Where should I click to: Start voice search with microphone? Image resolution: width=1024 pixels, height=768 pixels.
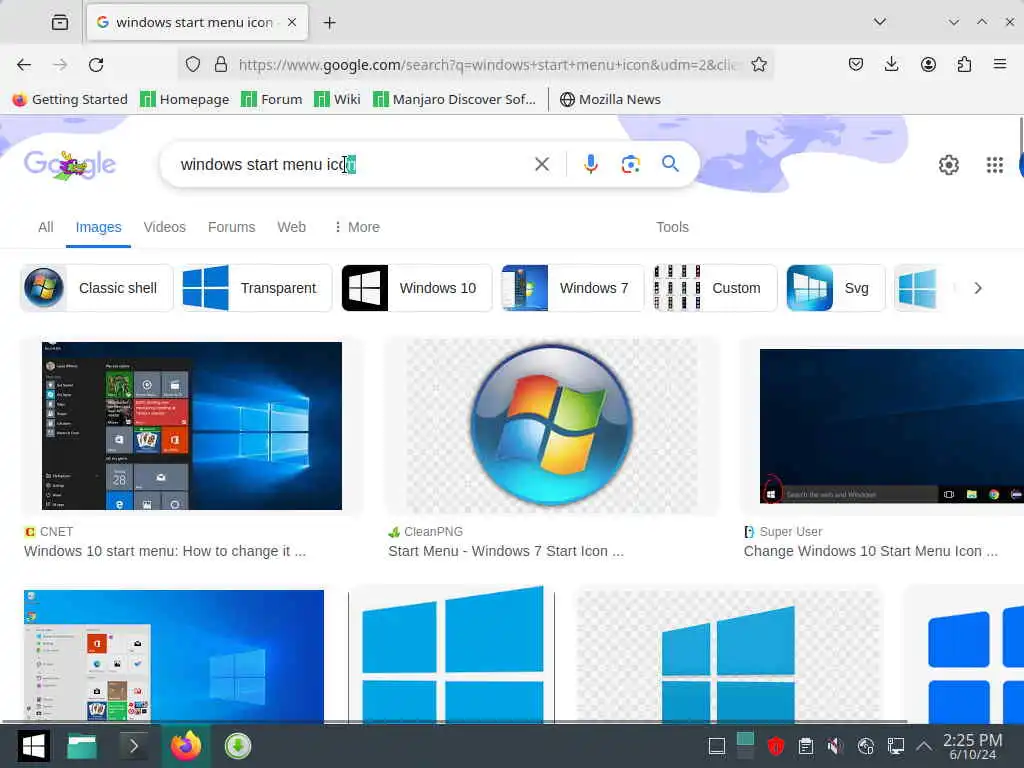590,164
